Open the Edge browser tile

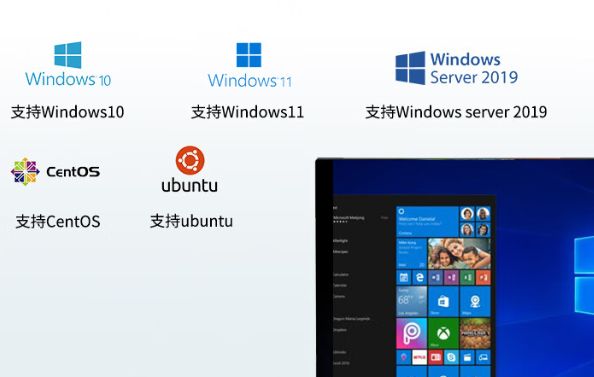coord(419,277)
